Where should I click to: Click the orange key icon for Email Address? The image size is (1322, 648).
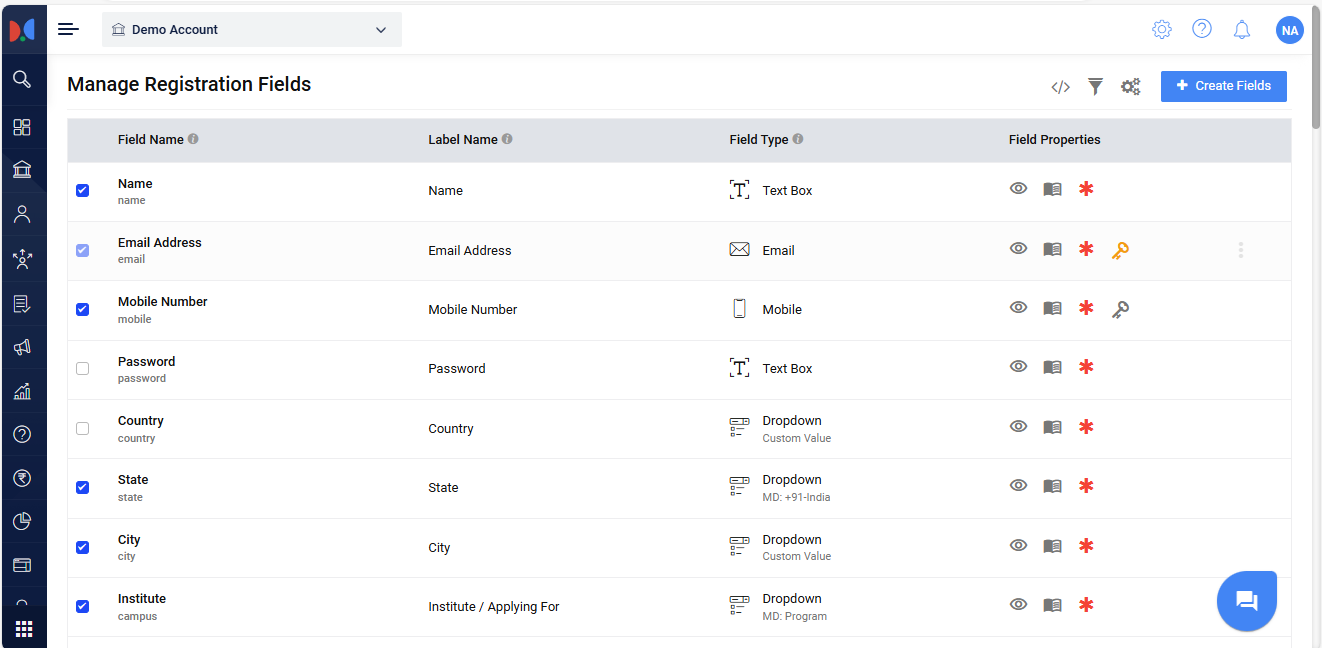click(x=1120, y=250)
